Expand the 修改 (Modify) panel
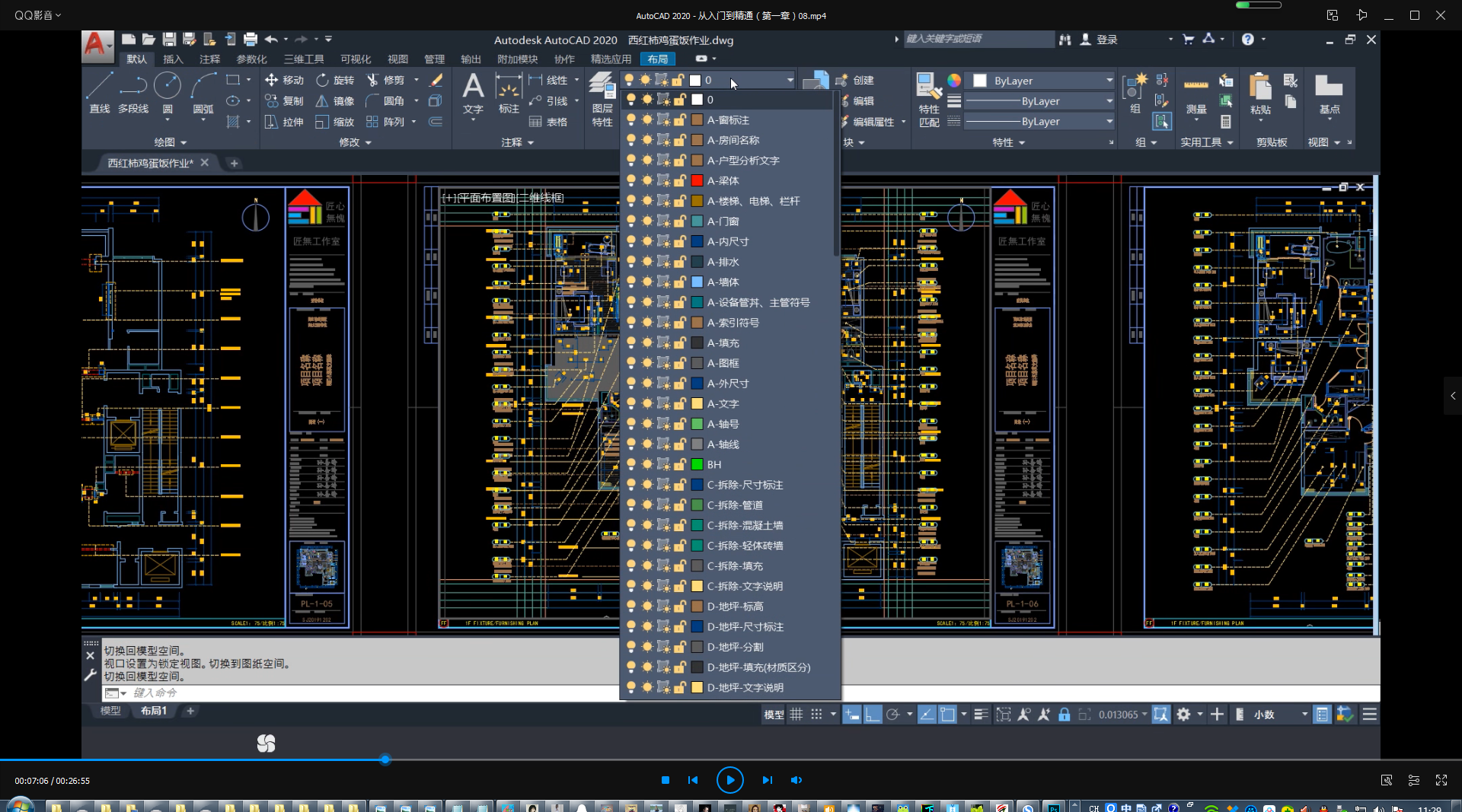Screen dimensions: 1462x812 point(355,142)
